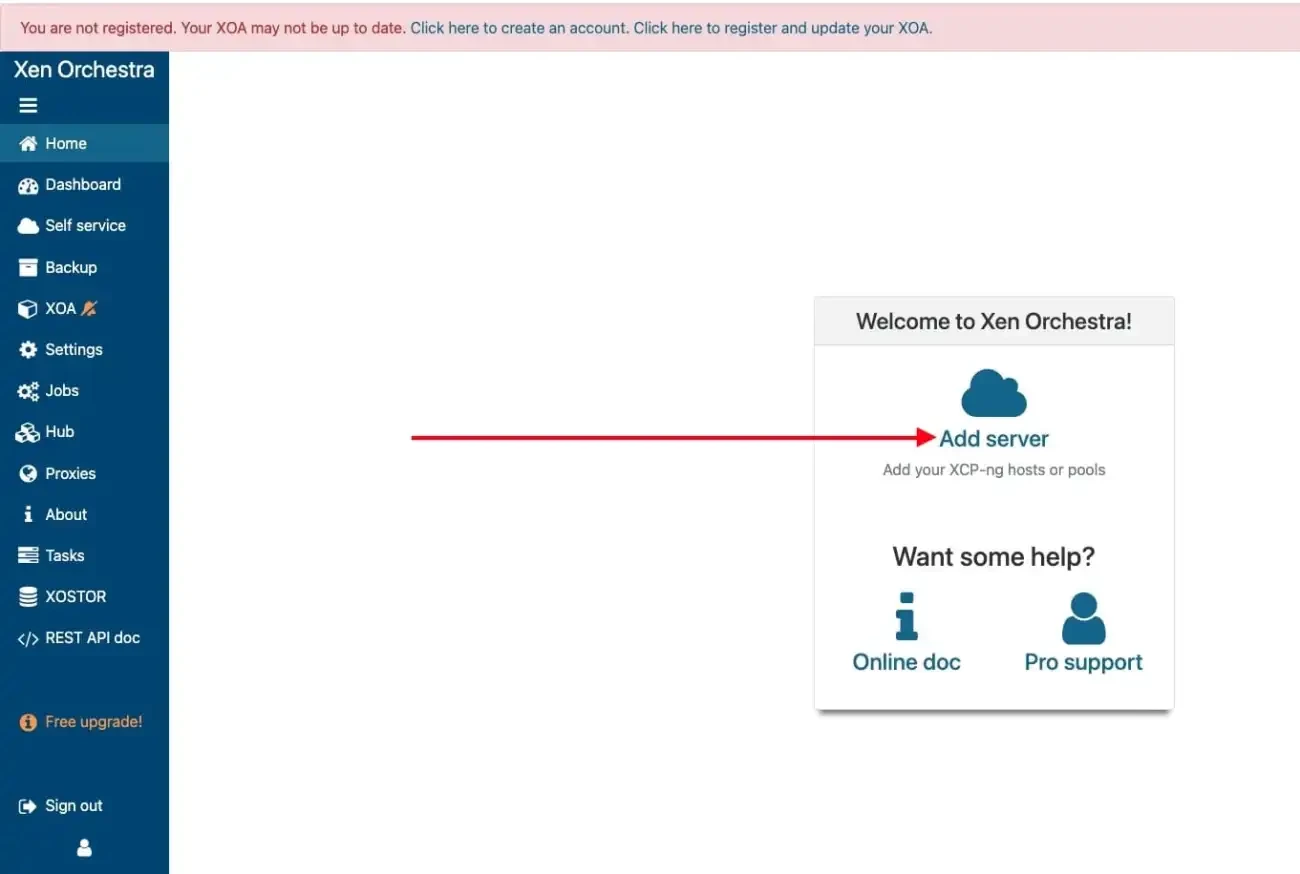Click the Backup archive icon
The width and height of the screenshot is (1300, 874).
28,267
